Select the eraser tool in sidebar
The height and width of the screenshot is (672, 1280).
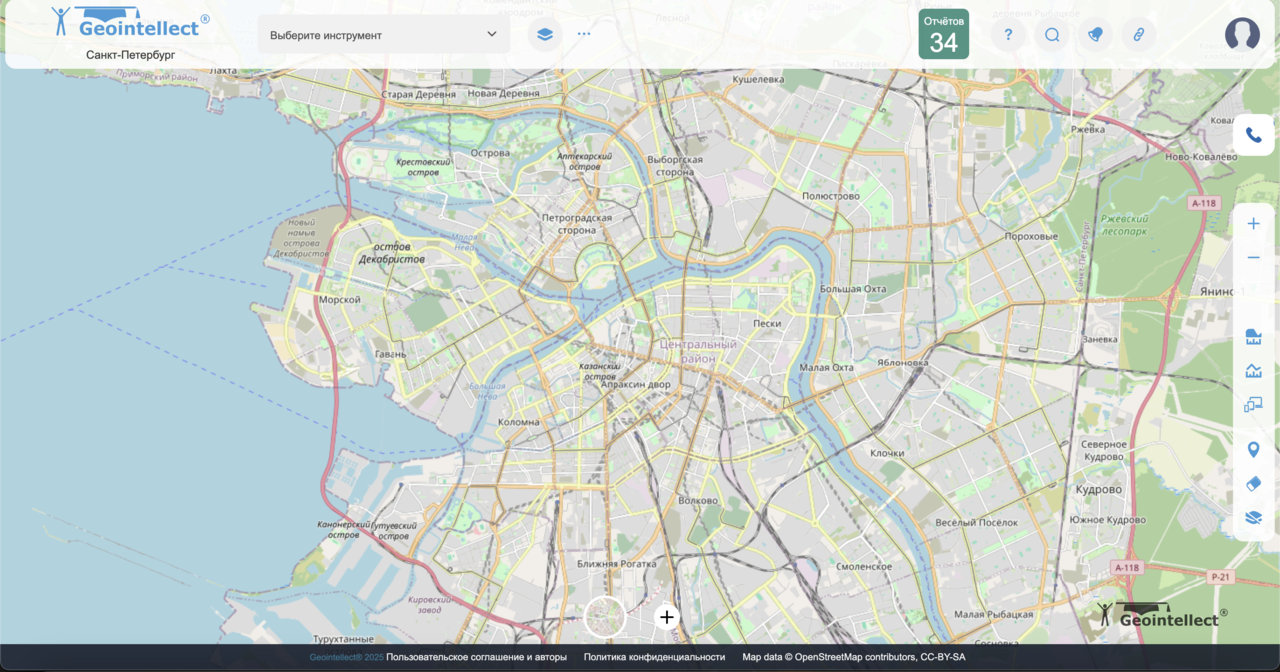coord(1253,484)
